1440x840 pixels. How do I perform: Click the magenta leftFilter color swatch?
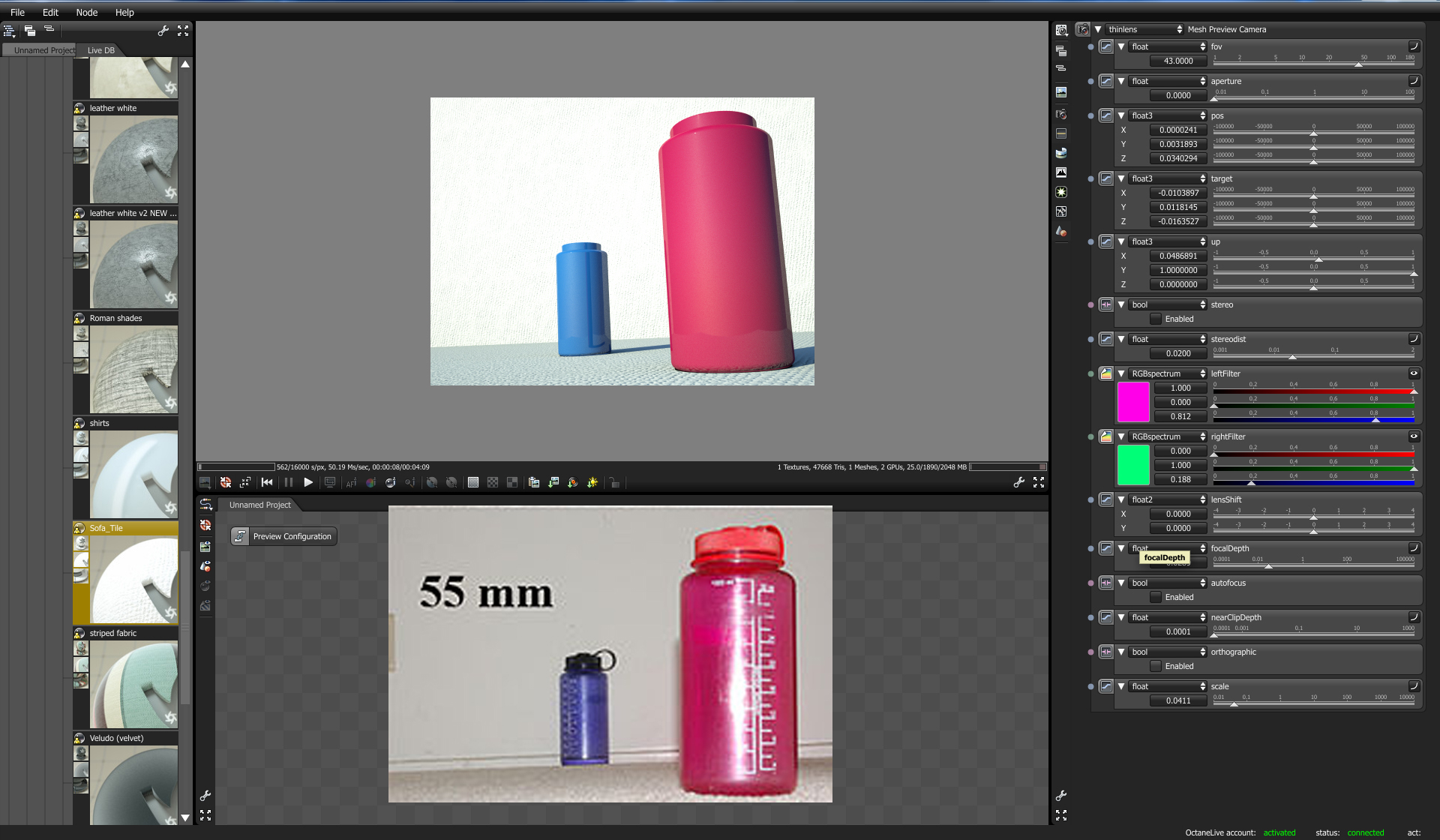click(x=1133, y=402)
